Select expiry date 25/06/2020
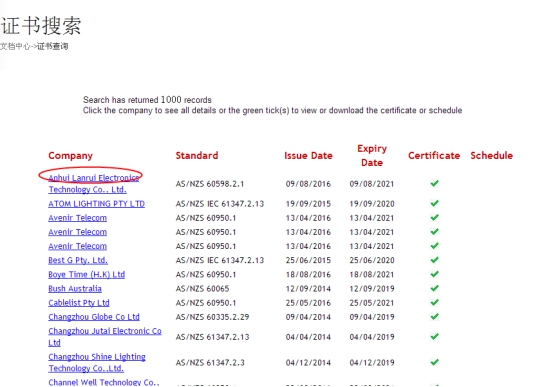554x387 pixels. 372,260
